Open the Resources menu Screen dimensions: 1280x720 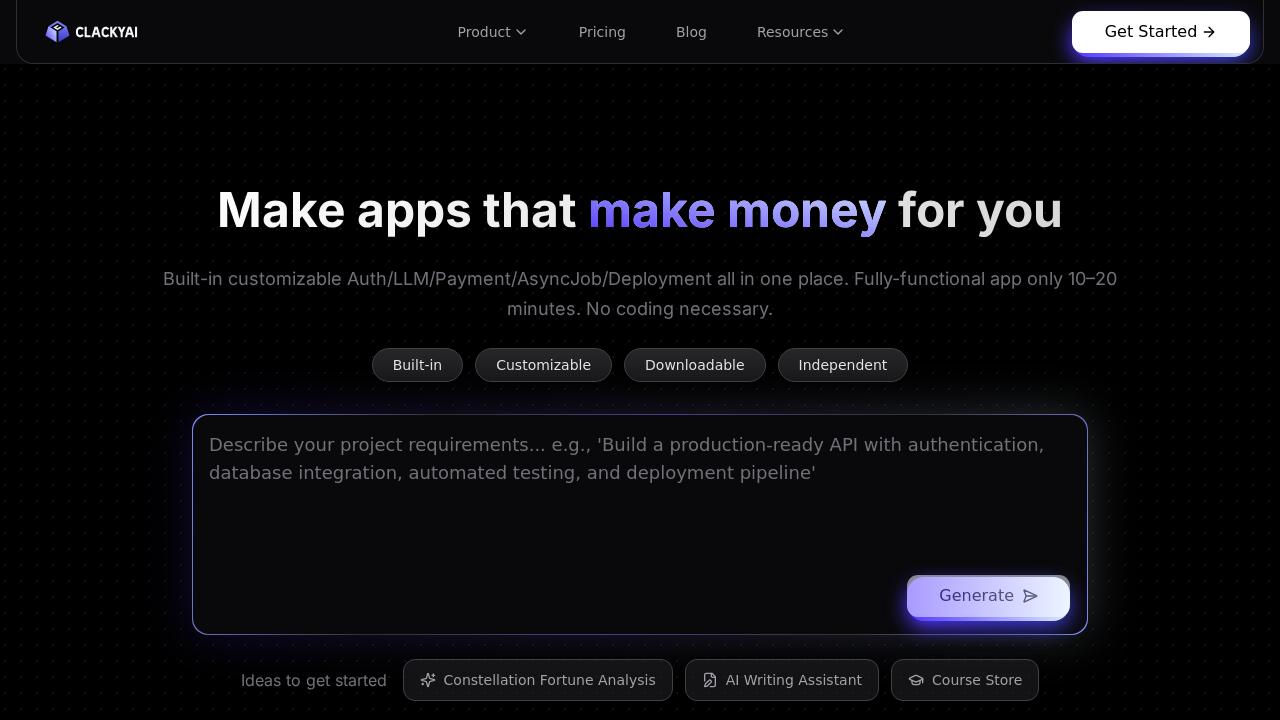coord(792,32)
